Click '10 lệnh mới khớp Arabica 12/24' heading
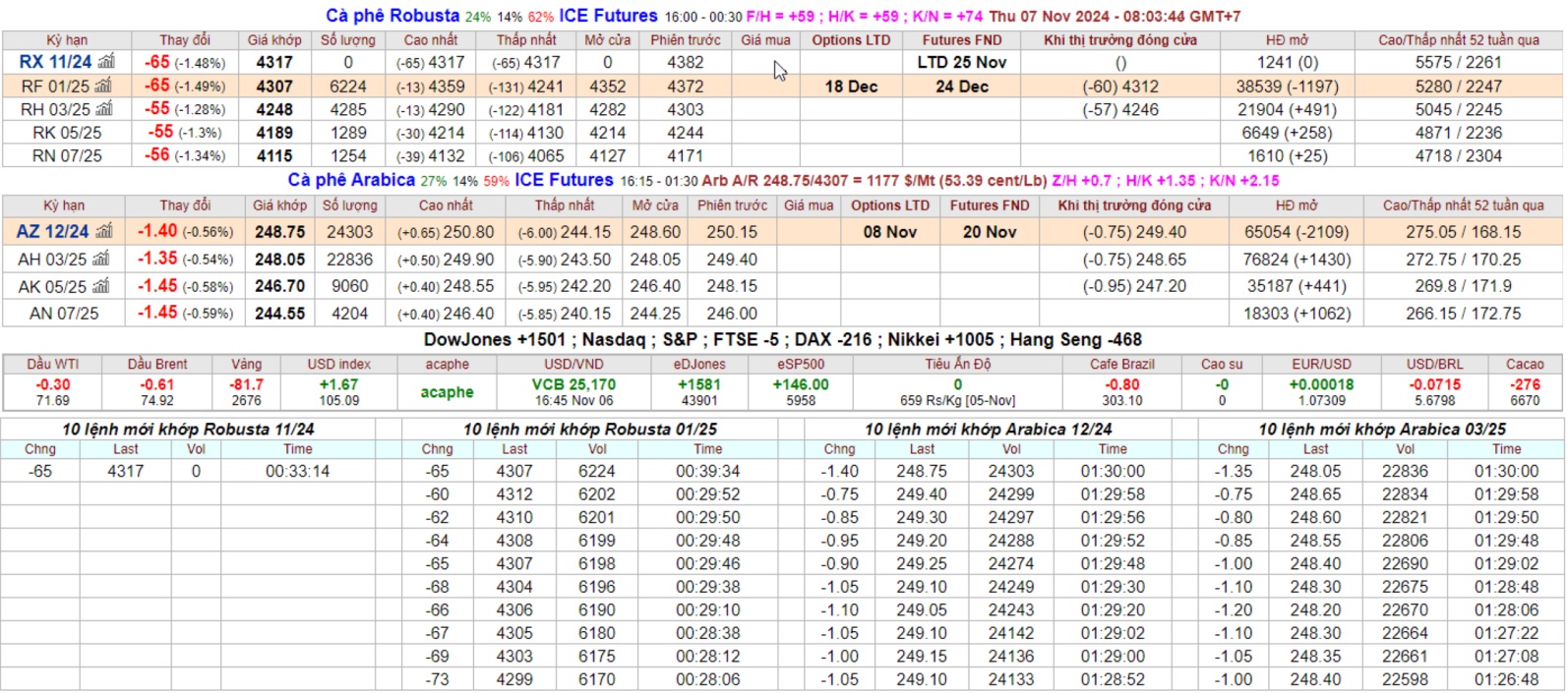Screen dimensions: 1568x694 tap(988, 430)
